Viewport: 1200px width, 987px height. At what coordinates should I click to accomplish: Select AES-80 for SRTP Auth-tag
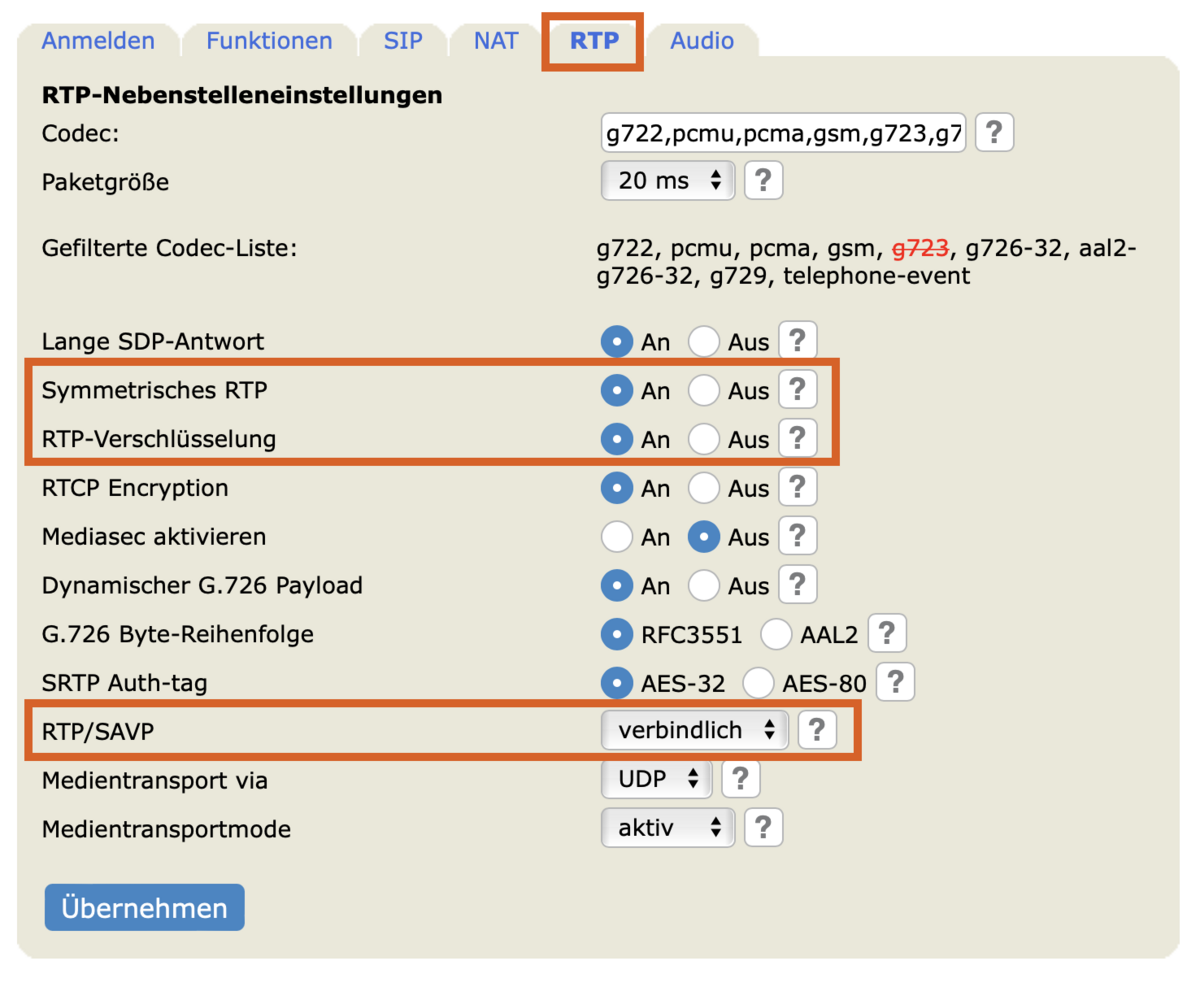tap(759, 683)
